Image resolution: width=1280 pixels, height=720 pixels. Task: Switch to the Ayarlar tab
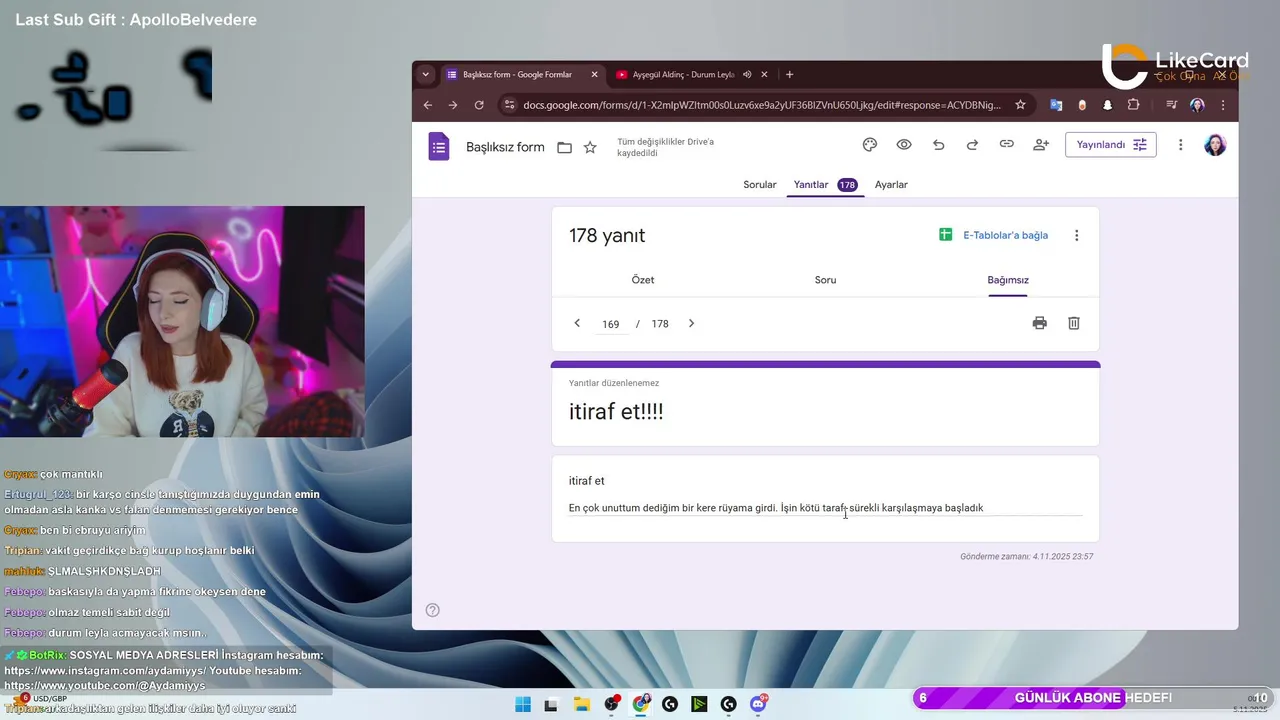pyautogui.click(x=891, y=185)
